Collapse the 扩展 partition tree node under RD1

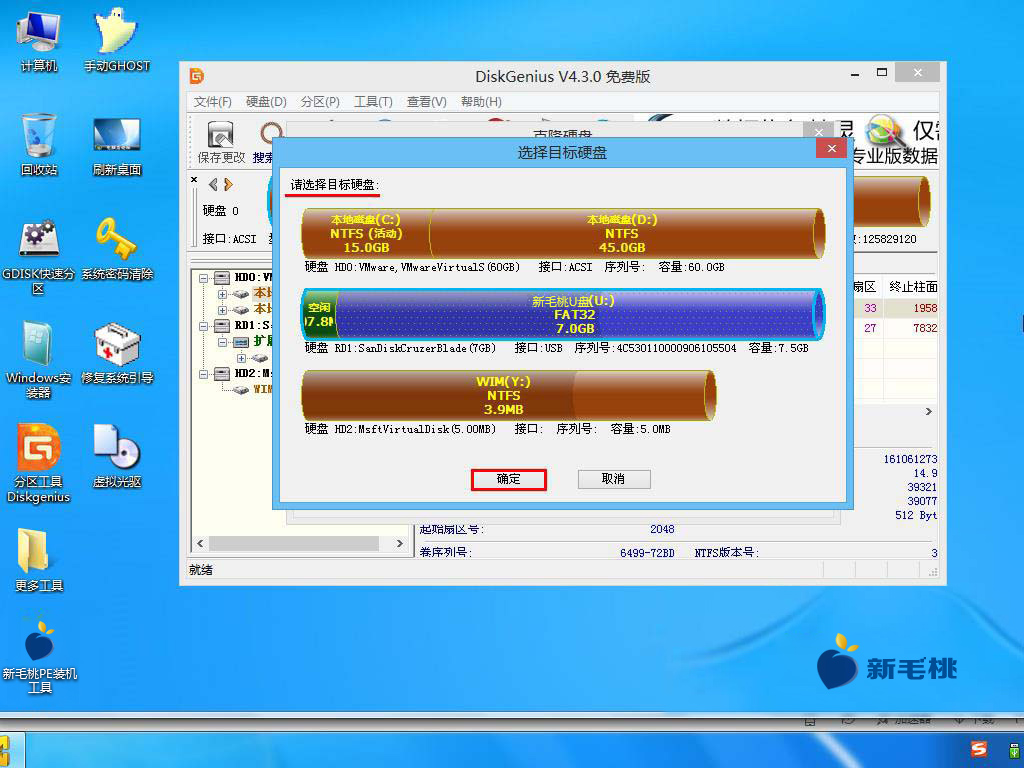pos(223,342)
